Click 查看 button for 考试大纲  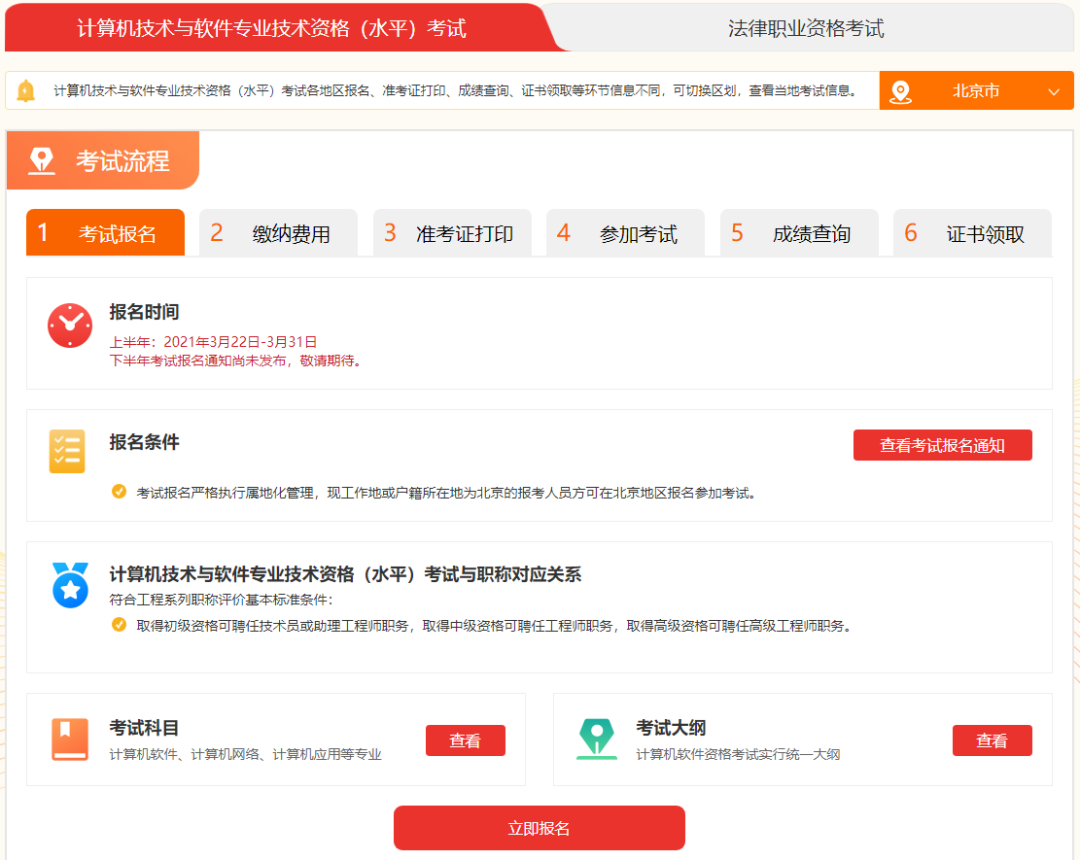coord(992,741)
